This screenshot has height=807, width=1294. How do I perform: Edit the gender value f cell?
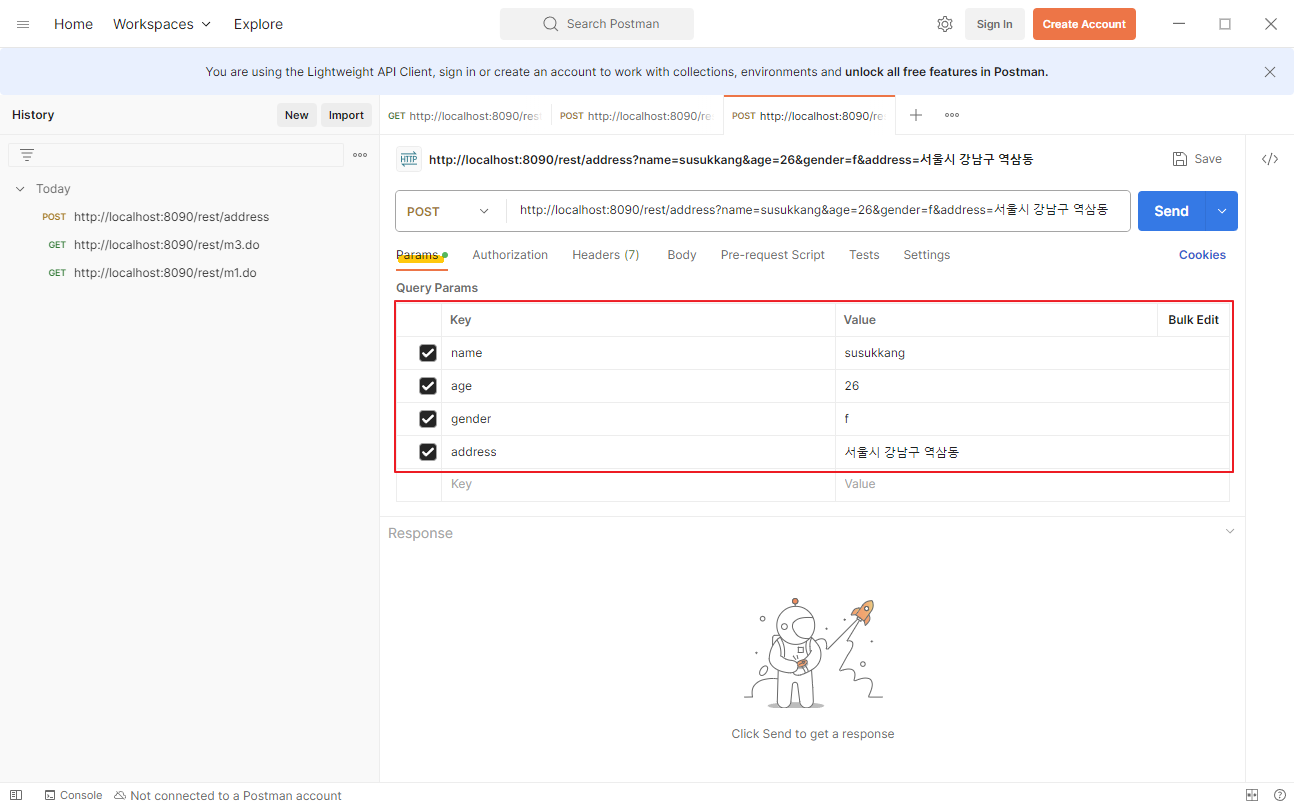point(1032,419)
